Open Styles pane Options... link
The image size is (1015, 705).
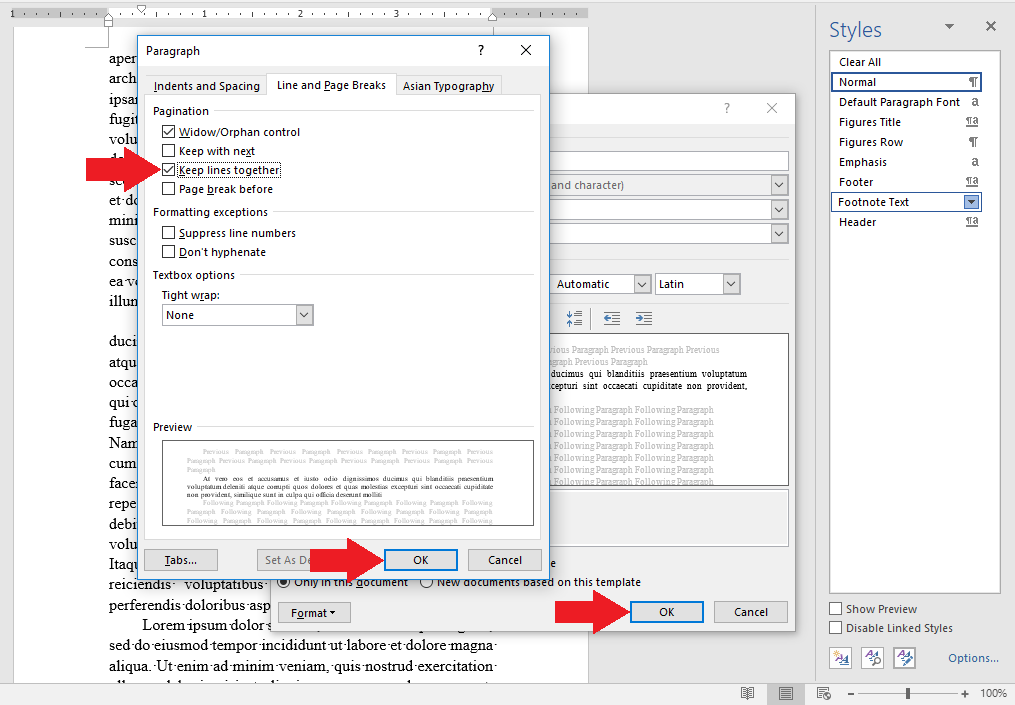[x=973, y=658]
